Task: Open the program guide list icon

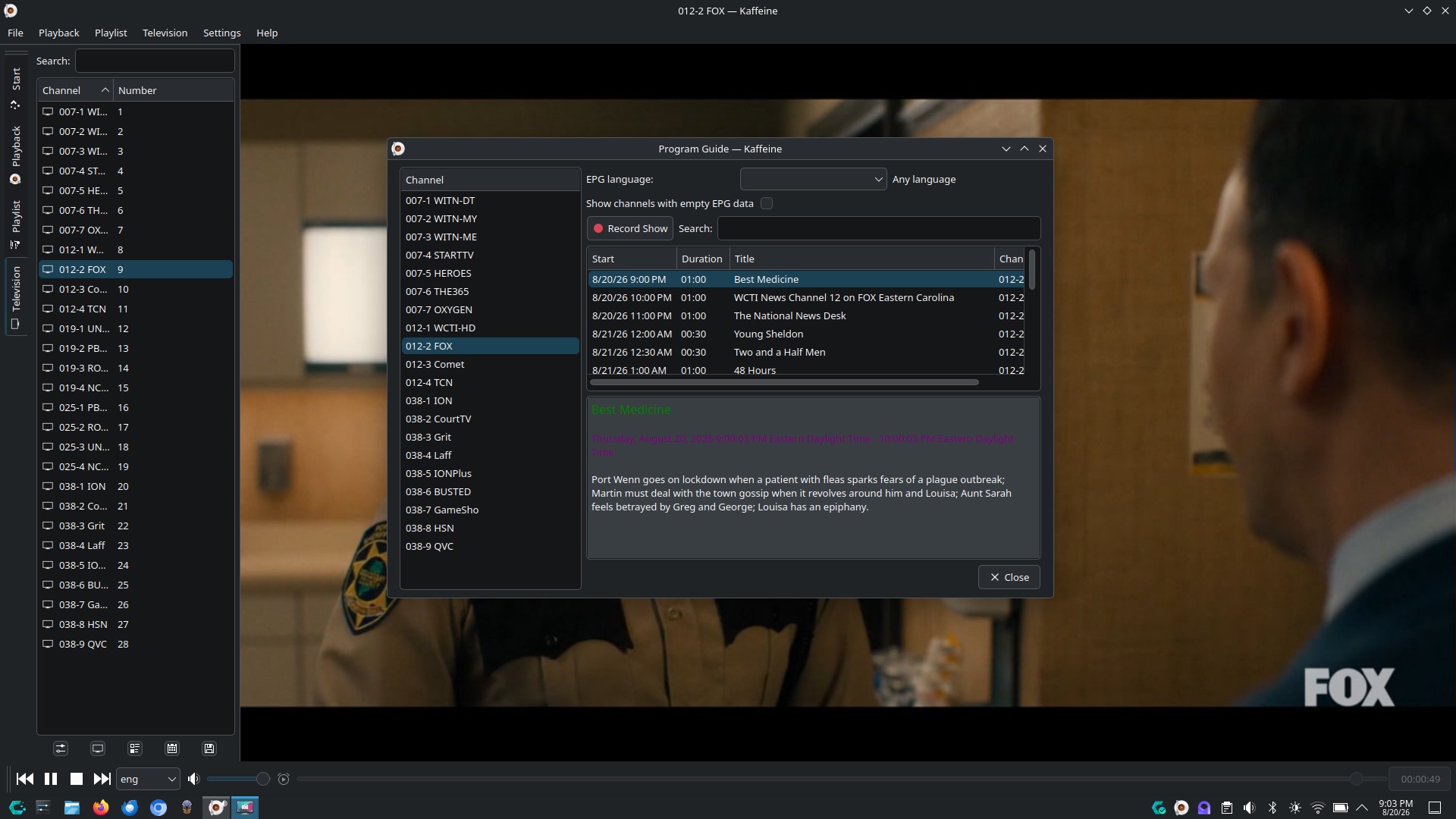Action: (135, 748)
